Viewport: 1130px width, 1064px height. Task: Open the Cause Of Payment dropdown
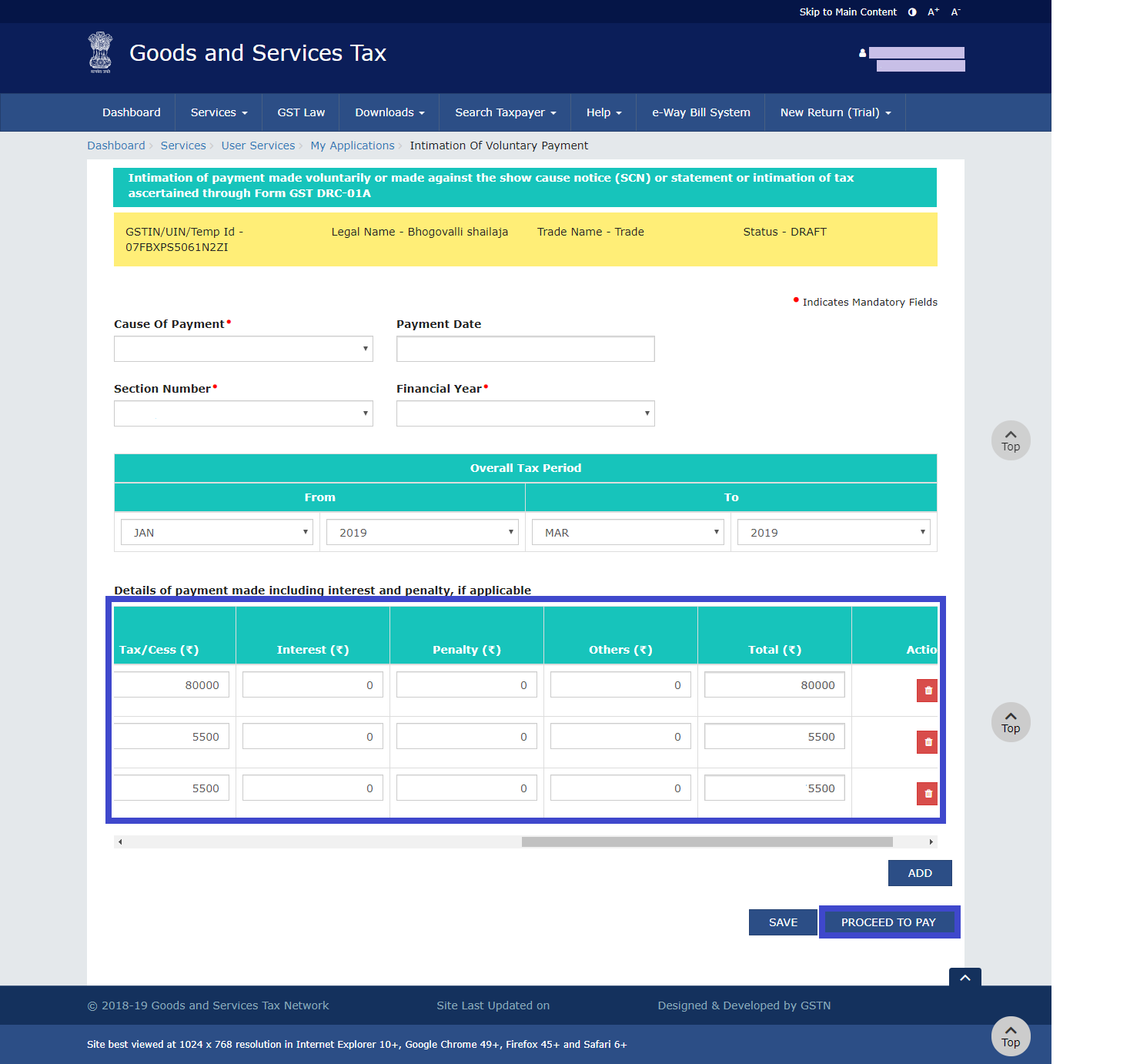tap(243, 349)
